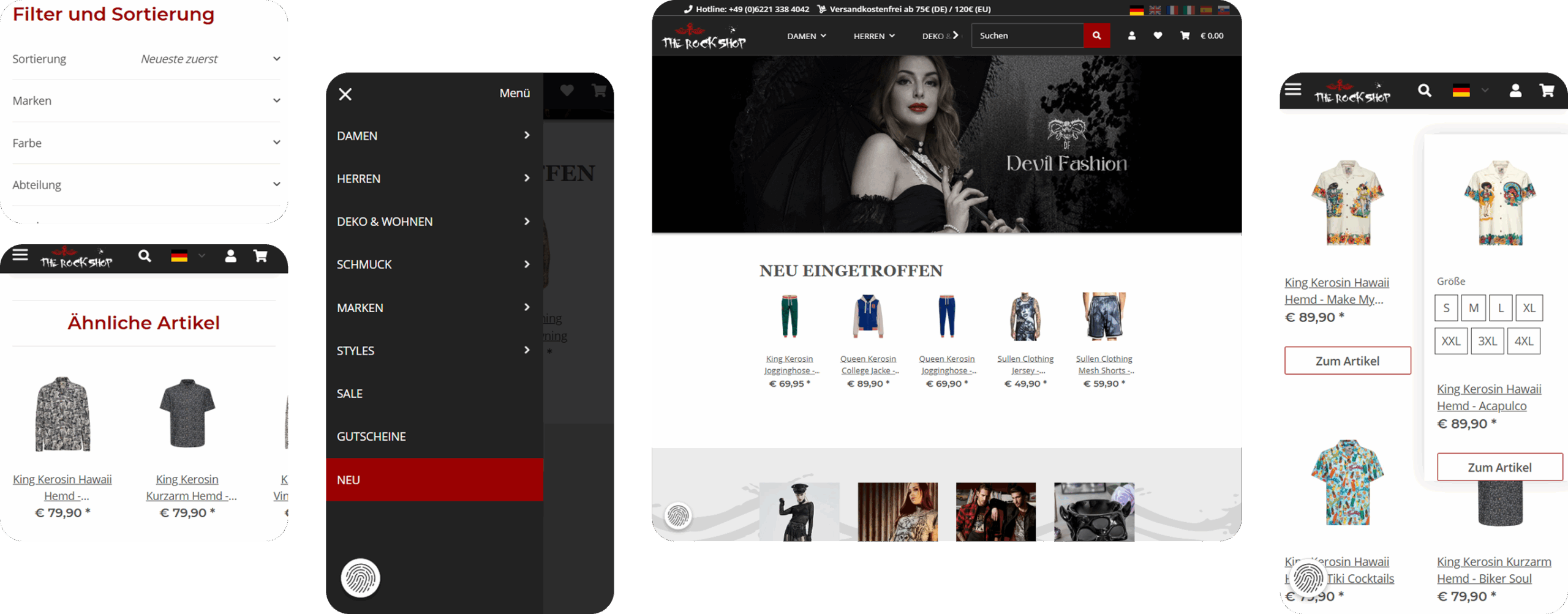The height and width of the screenshot is (614, 1568).
Task: Open Sullen Clothing Mesh Shorts product link
Action: (x=1104, y=364)
